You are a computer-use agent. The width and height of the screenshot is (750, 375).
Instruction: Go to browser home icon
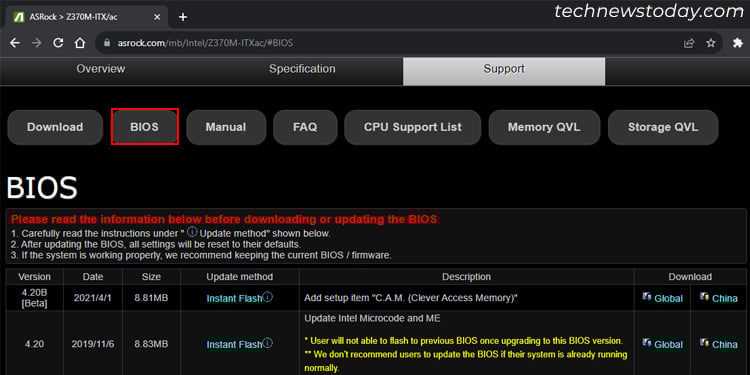point(79,43)
